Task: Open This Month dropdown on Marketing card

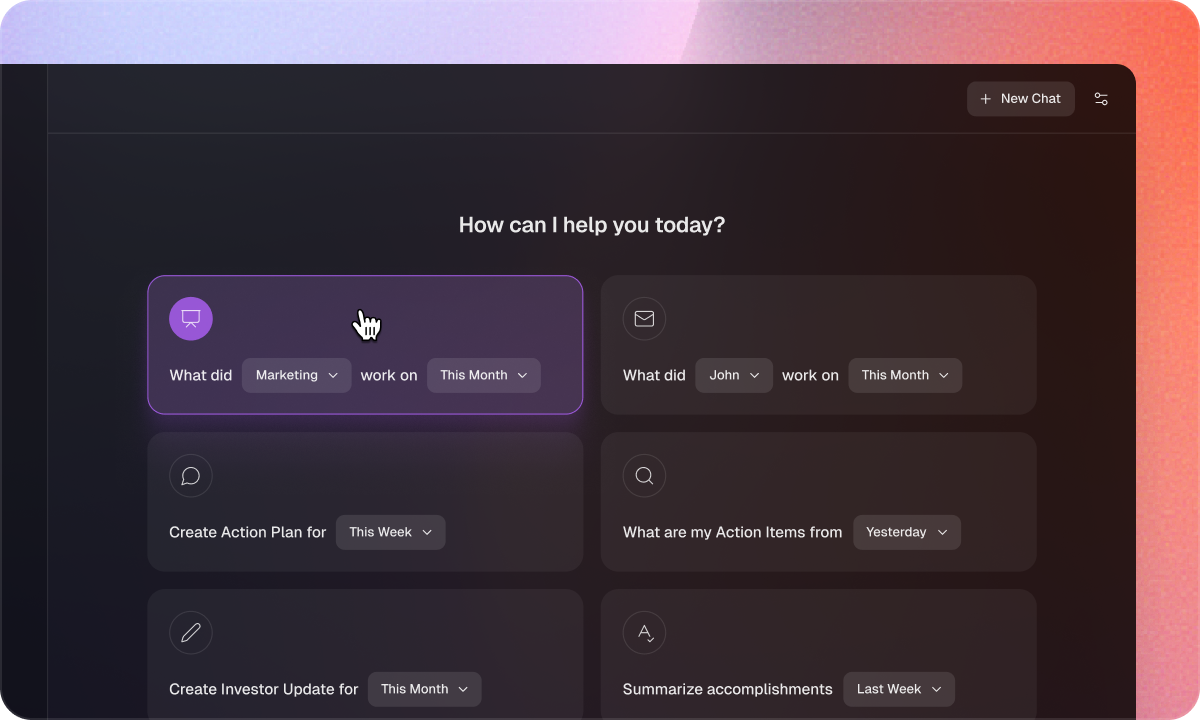Action: (484, 375)
